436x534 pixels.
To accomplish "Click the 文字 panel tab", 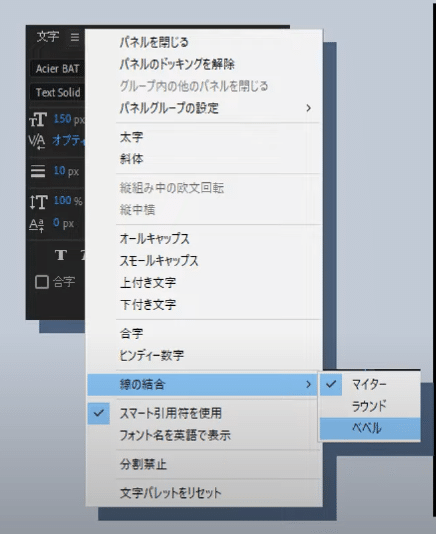I will pyautogui.click(x=48, y=36).
